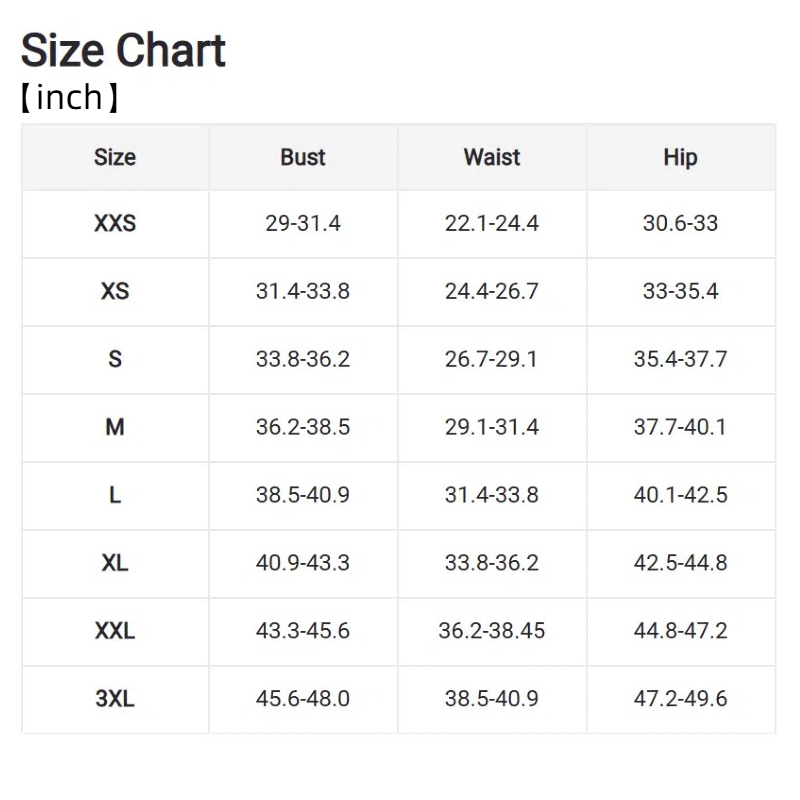Click the S size label
The width and height of the screenshot is (800, 800).
[115, 359]
